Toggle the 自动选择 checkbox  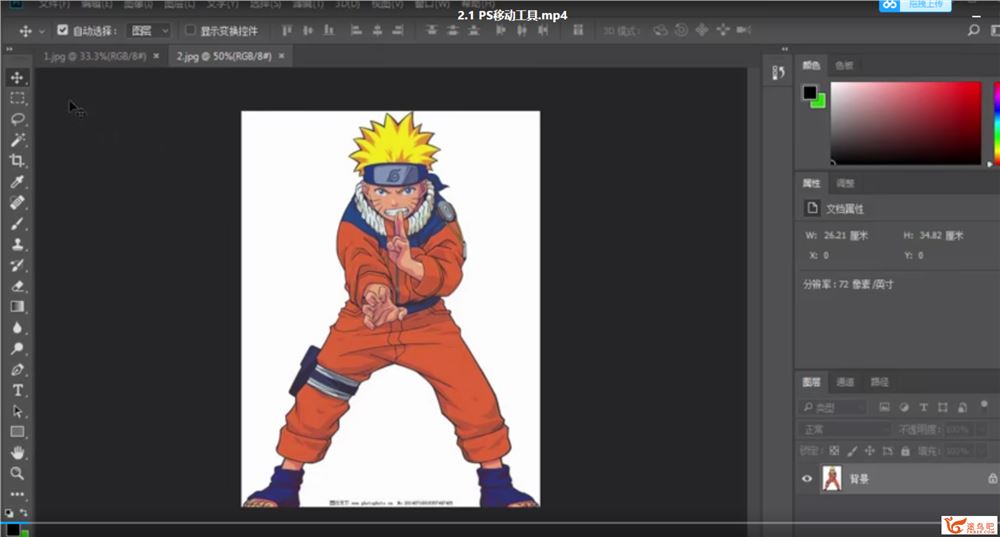(x=62, y=30)
